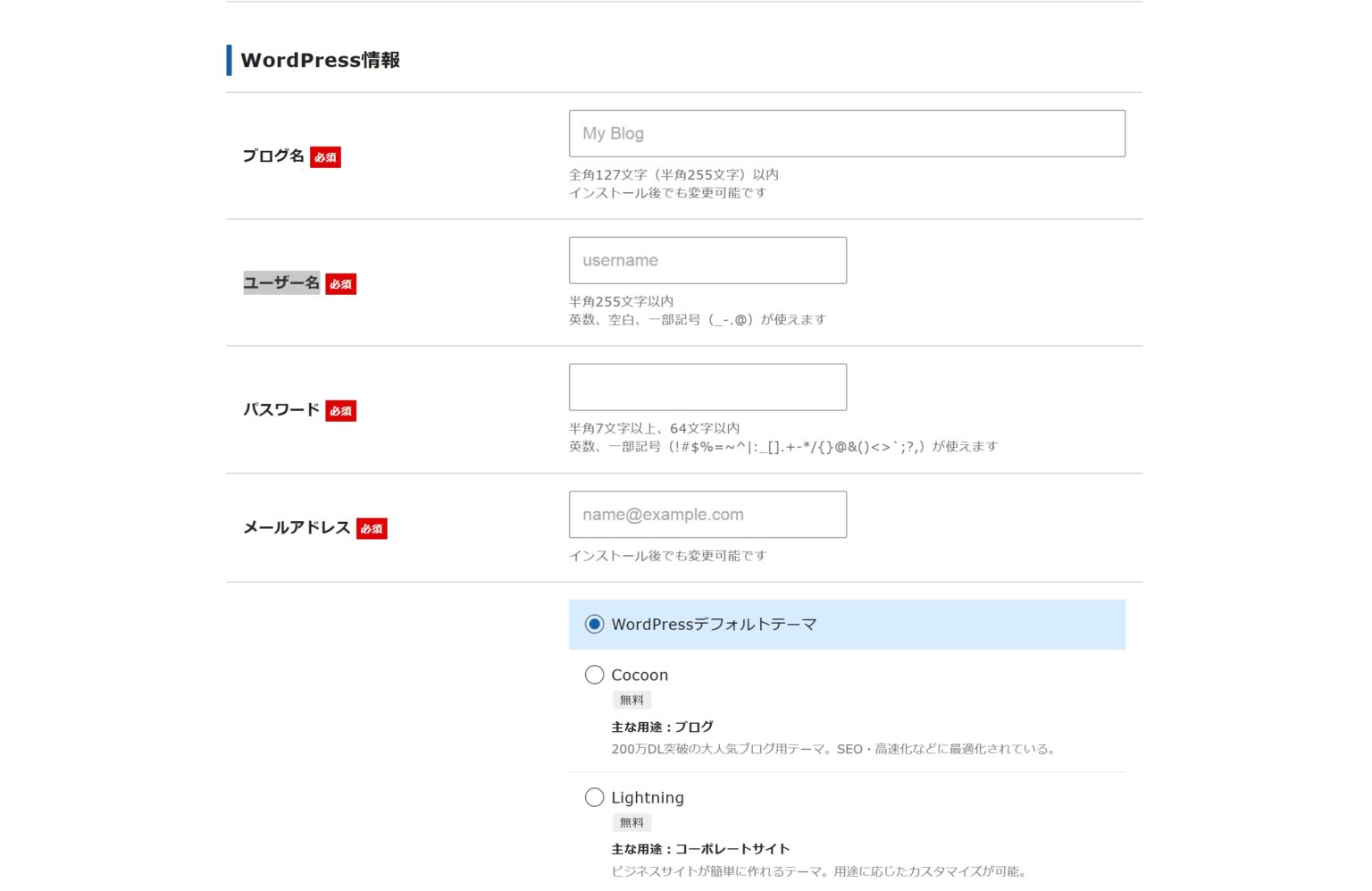Focus the username text box

[x=707, y=261]
